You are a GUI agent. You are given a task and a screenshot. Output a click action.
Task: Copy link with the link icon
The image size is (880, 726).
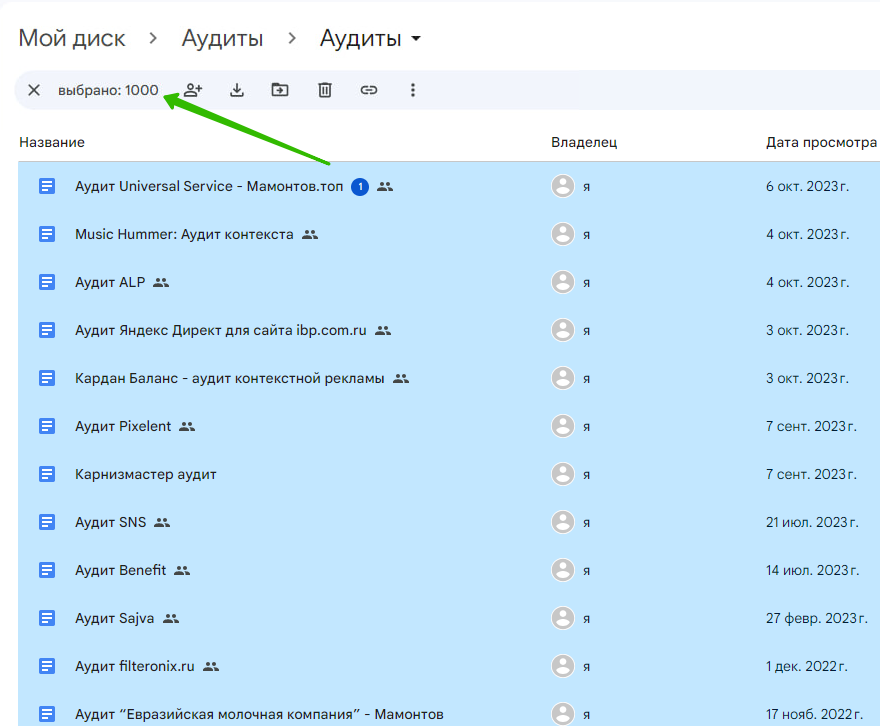click(369, 90)
